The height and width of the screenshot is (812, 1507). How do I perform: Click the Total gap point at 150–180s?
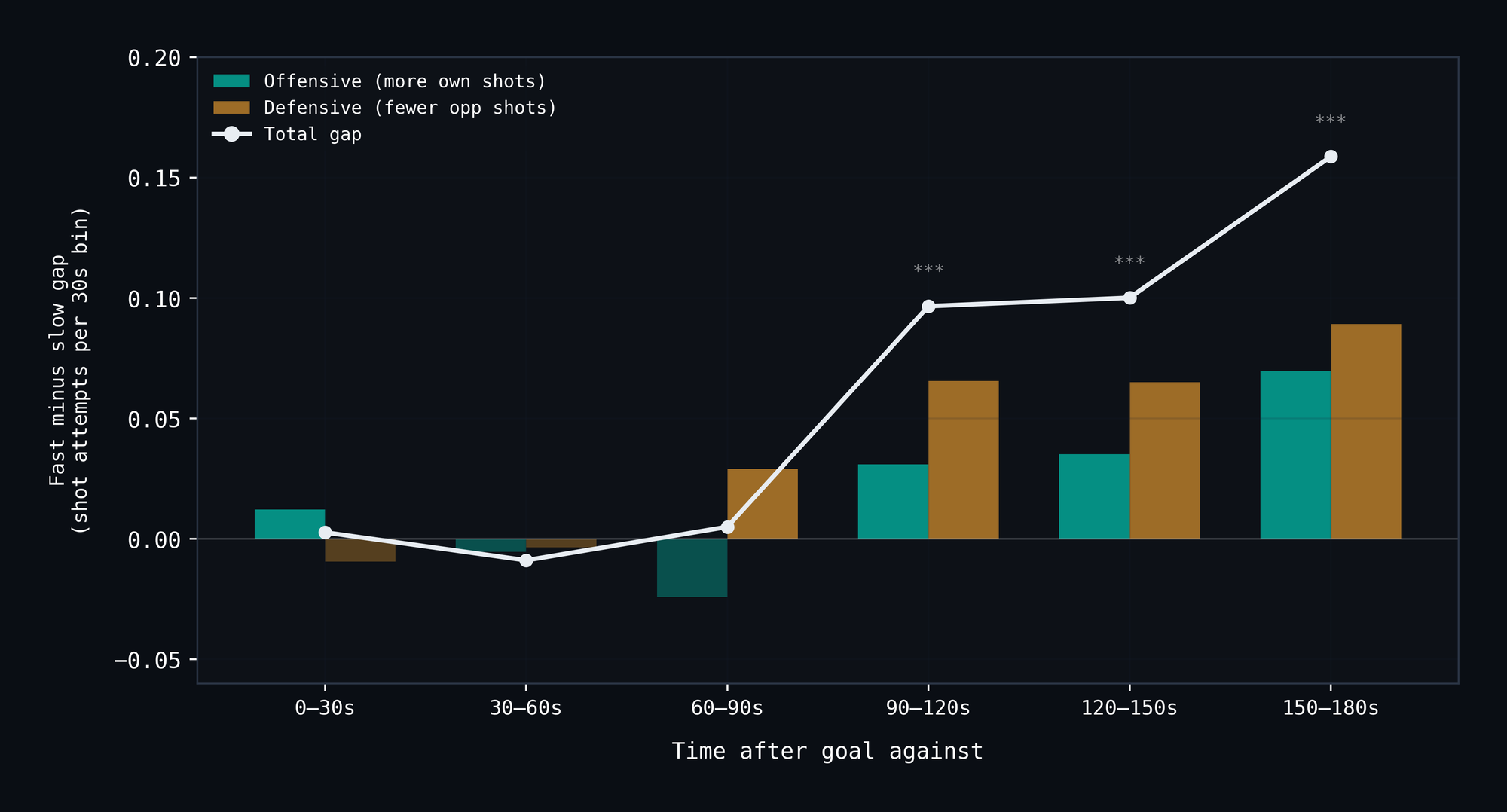click(x=1331, y=157)
